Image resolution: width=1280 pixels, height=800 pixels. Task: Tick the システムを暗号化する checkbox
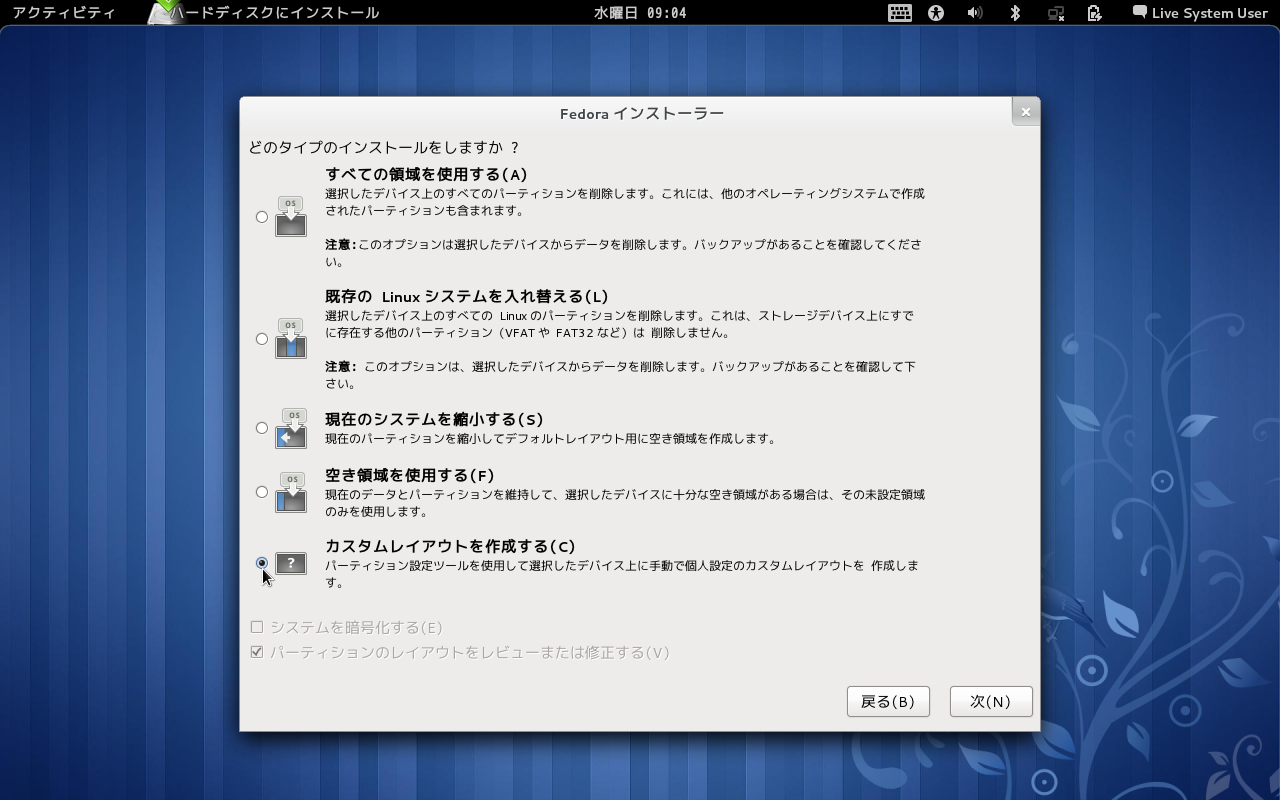[x=257, y=627]
